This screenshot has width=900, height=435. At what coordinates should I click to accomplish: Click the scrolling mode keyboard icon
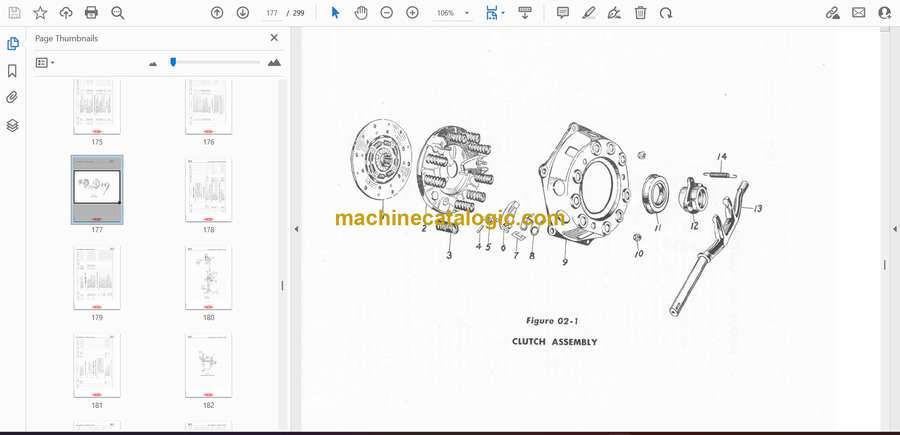pyautogui.click(x=525, y=13)
